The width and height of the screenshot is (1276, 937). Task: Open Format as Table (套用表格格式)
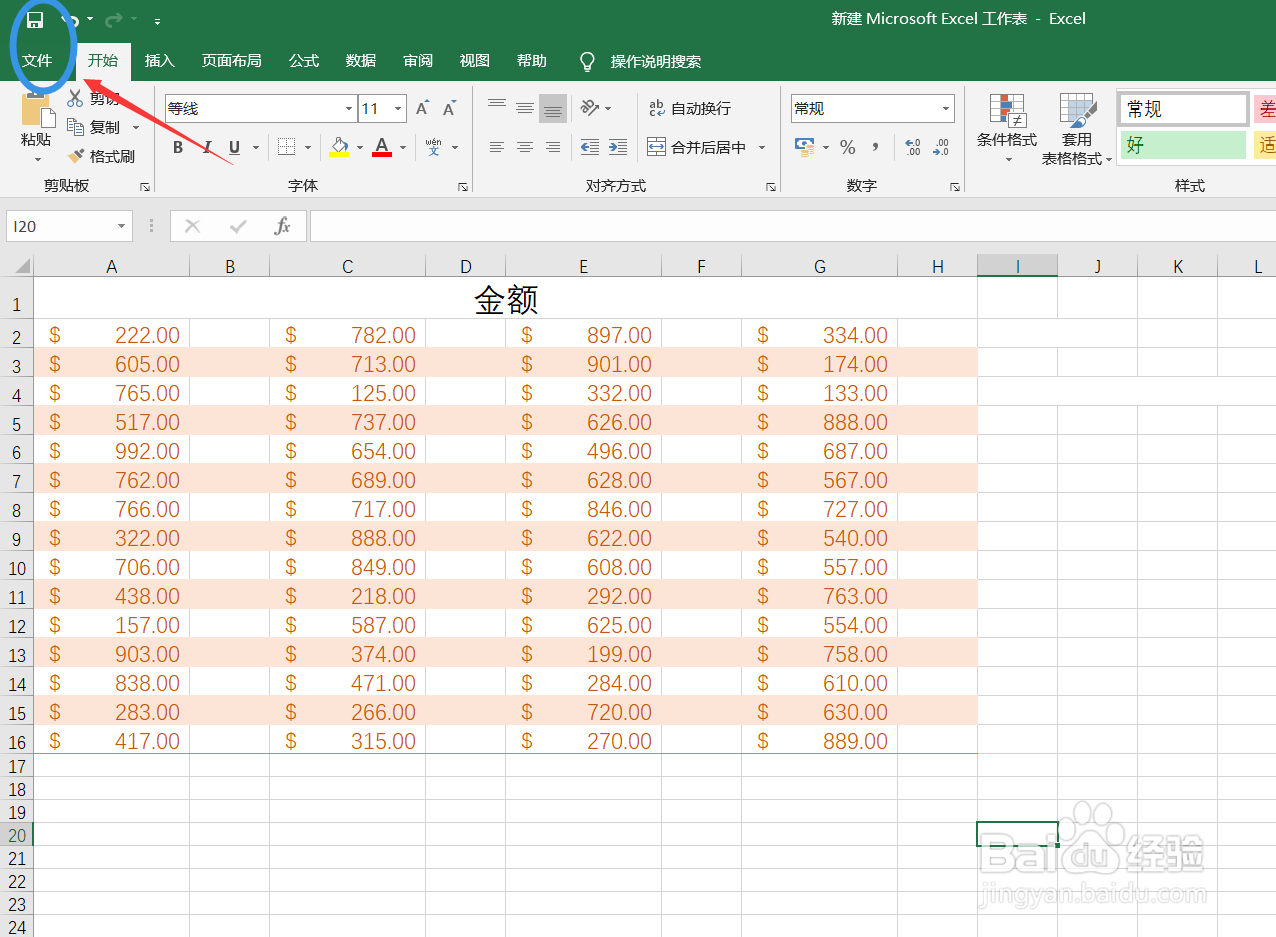(1077, 129)
